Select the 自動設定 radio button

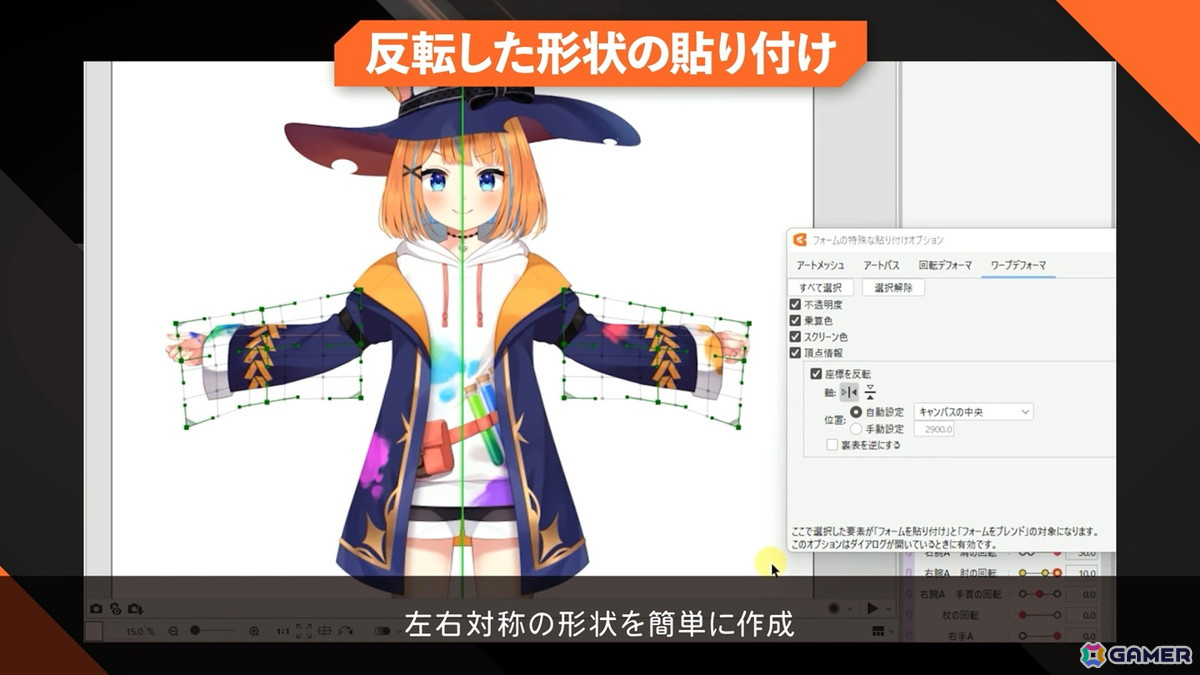click(x=855, y=412)
